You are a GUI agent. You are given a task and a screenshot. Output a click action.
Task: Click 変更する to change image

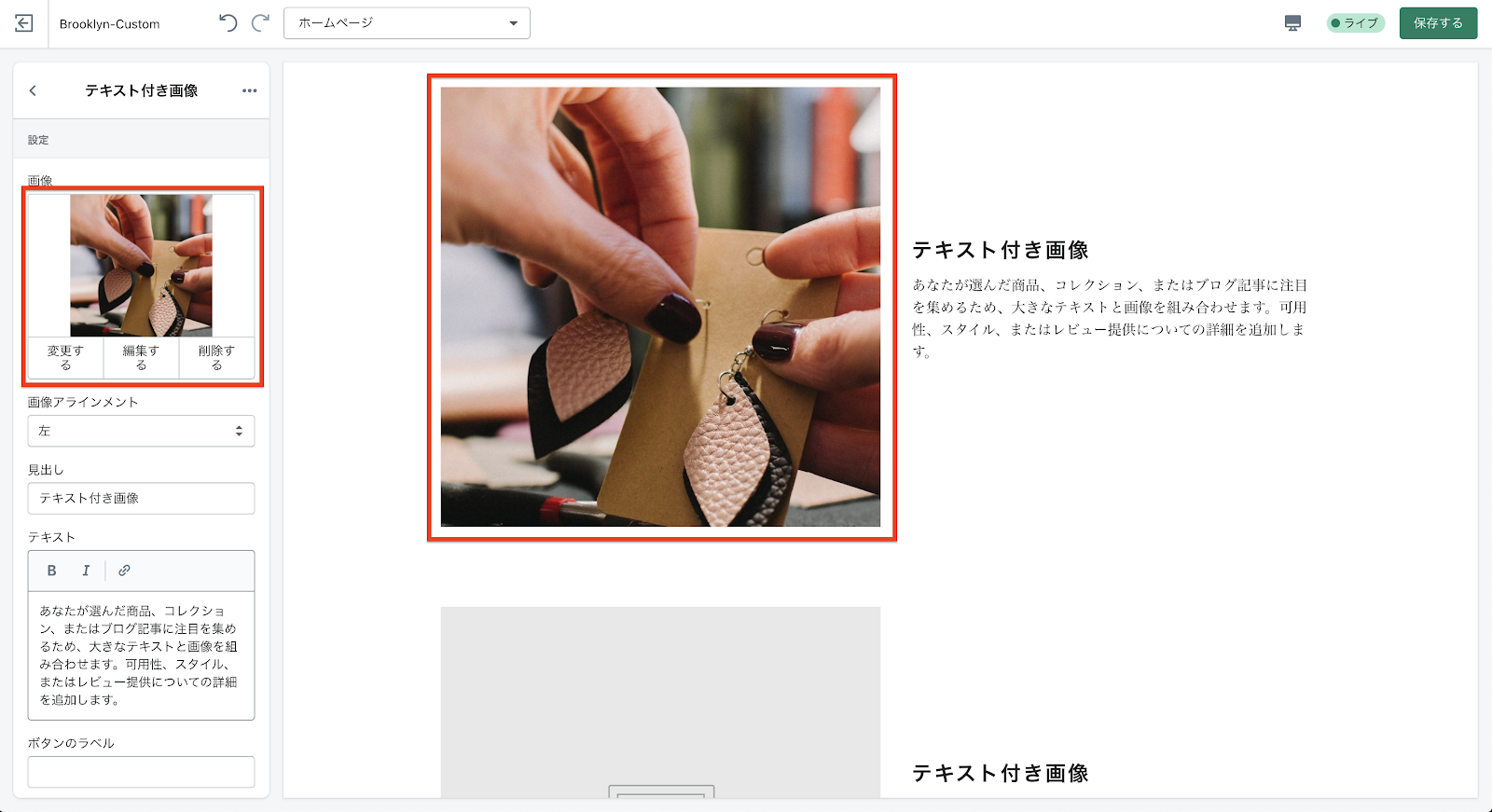(x=65, y=358)
